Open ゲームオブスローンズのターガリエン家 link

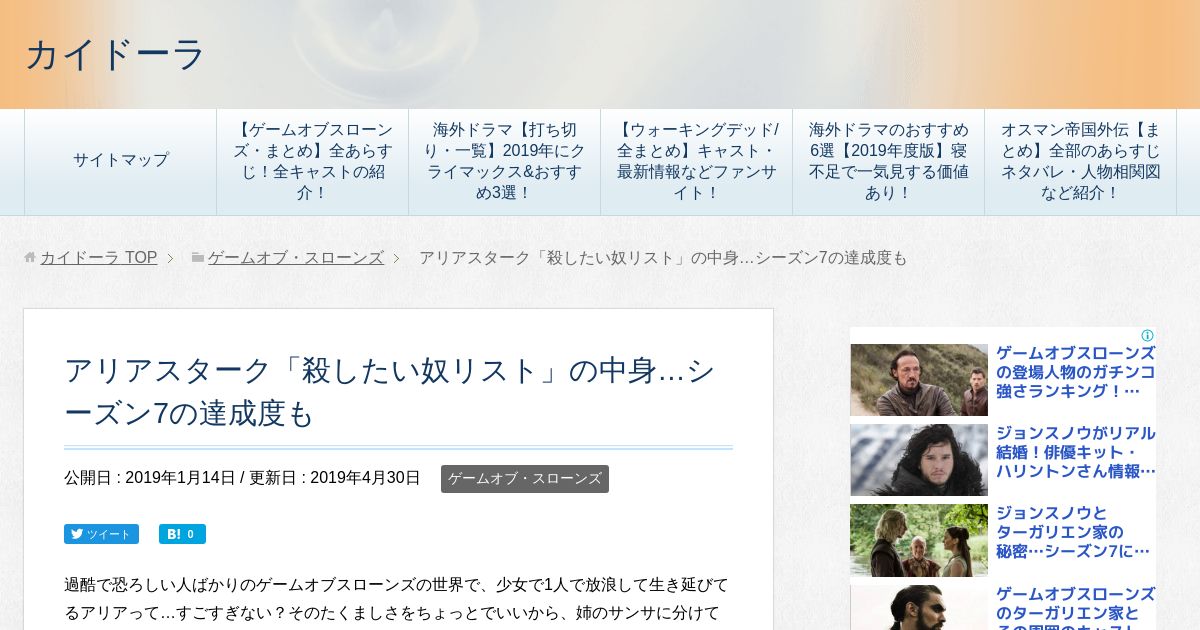tap(1075, 607)
